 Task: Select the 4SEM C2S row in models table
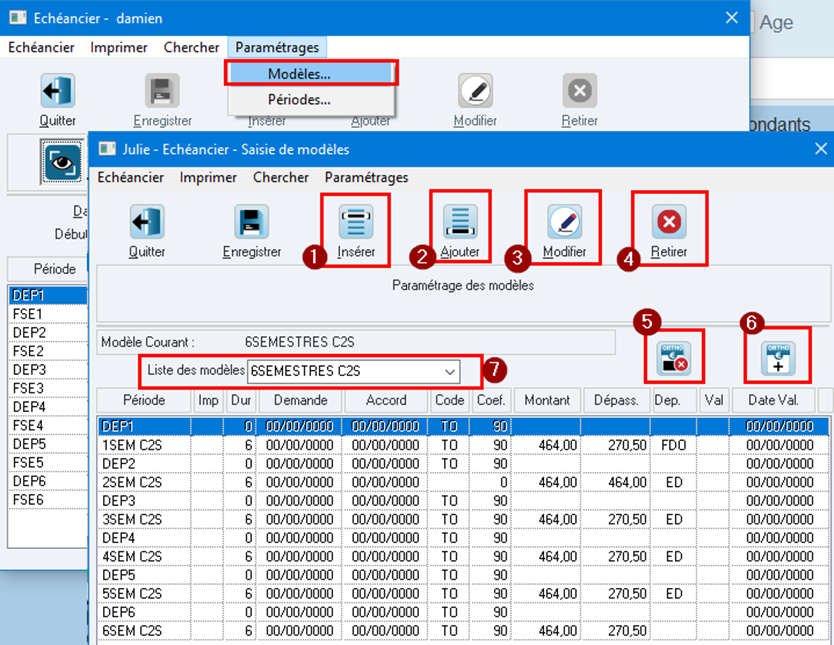click(463, 557)
